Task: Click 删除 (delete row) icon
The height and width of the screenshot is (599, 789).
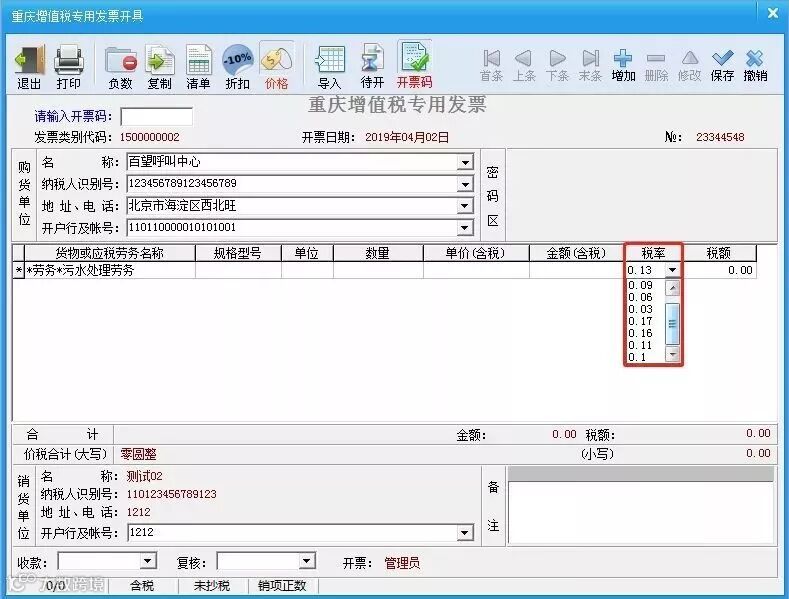Action: click(x=656, y=66)
